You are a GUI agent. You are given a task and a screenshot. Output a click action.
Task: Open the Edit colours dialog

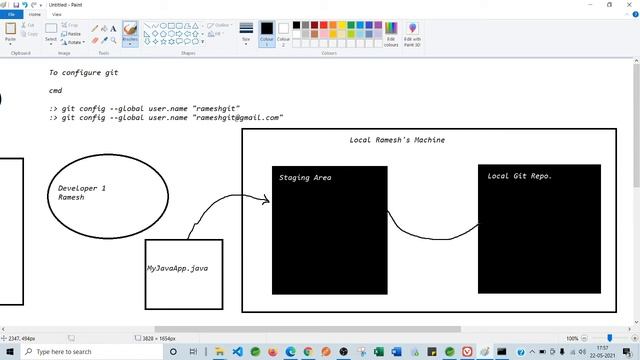(x=391, y=34)
